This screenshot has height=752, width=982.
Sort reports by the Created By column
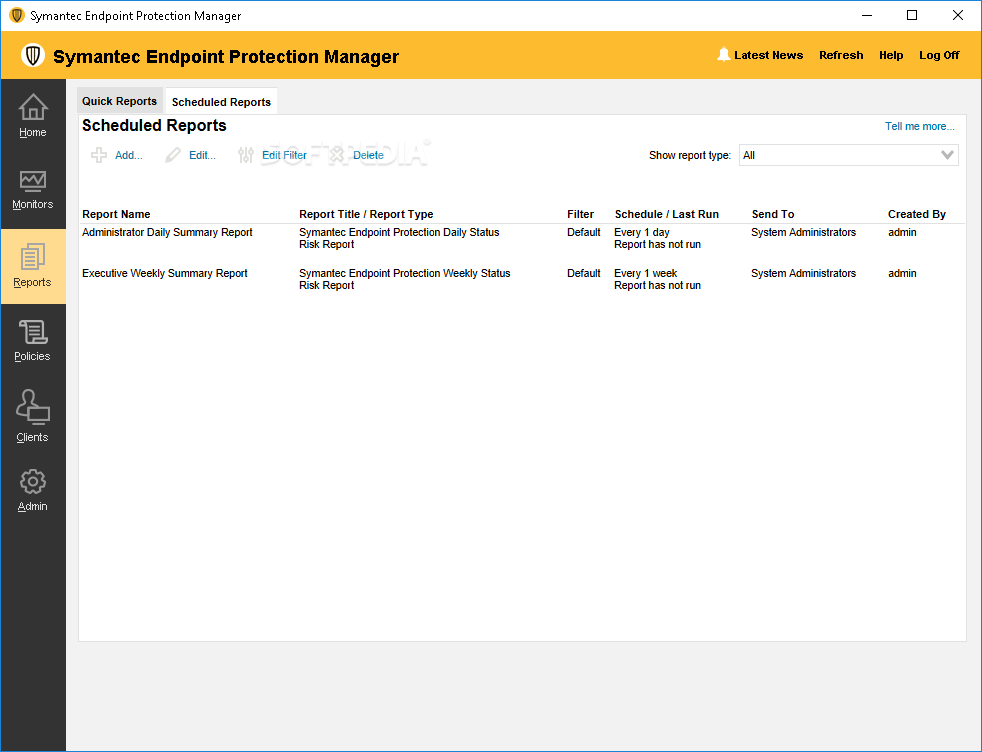tap(917, 213)
